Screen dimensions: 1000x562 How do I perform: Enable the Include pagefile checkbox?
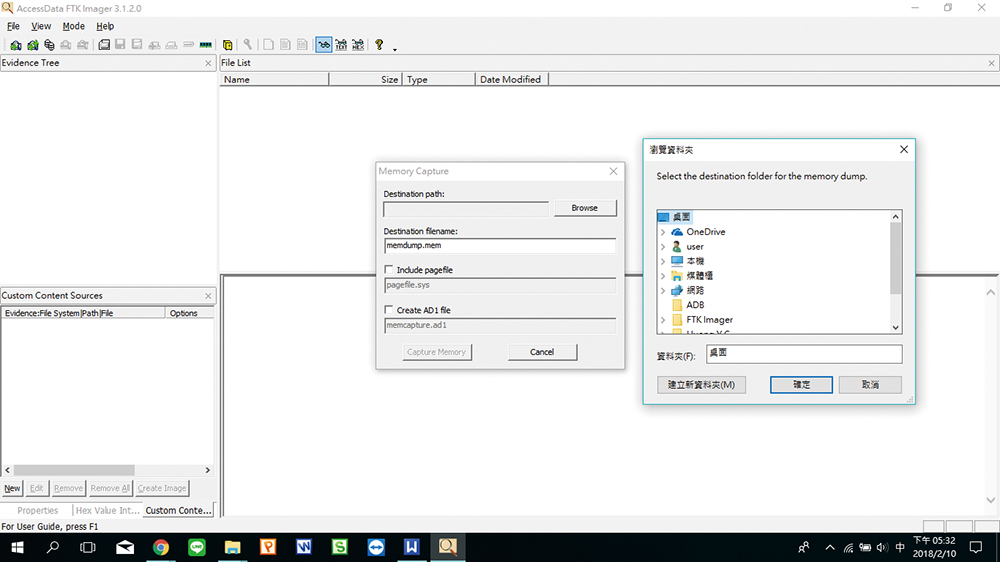click(388, 270)
